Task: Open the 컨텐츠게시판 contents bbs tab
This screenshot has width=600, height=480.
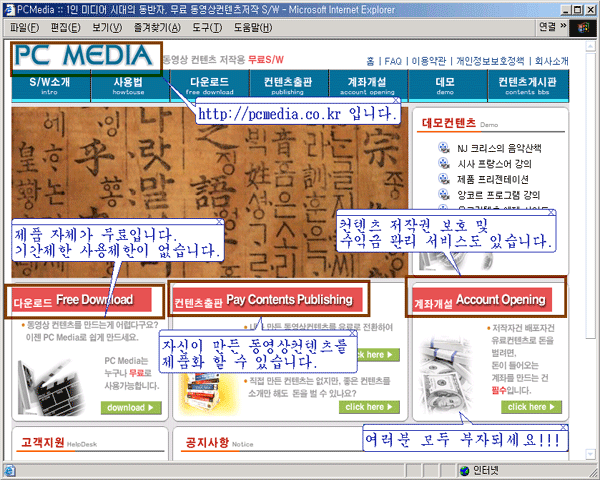Action: [528, 86]
